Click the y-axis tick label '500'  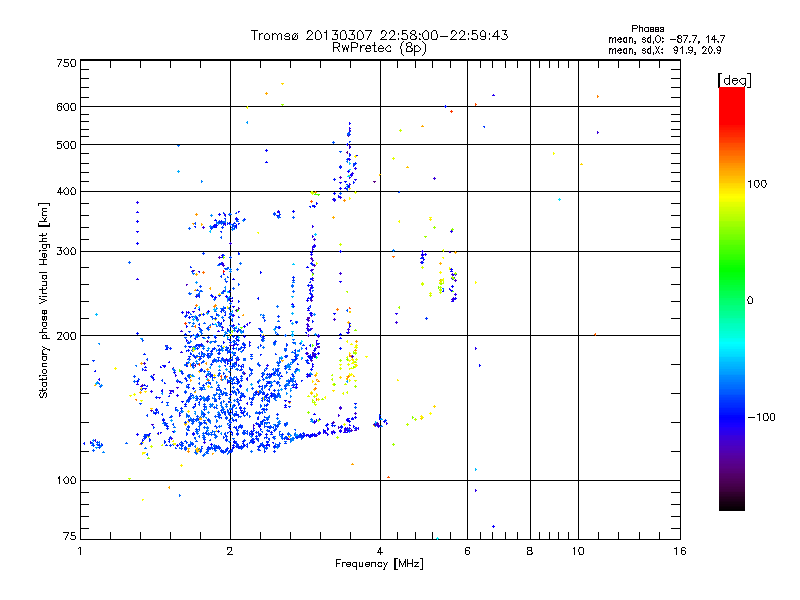coord(66,145)
